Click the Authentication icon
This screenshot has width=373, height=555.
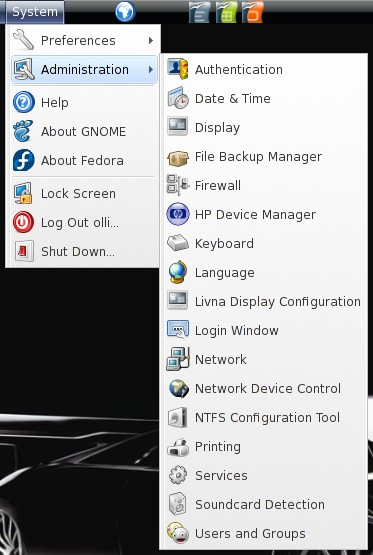pos(178,69)
